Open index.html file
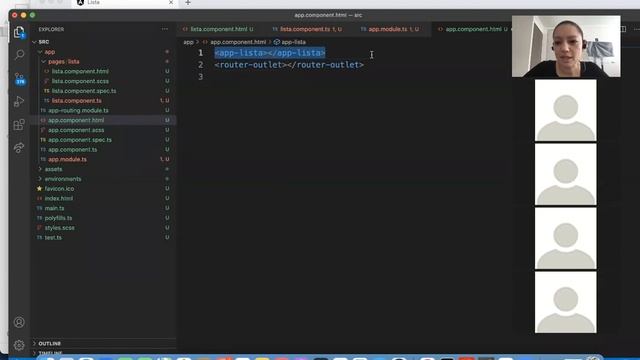The height and width of the screenshot is (360, 640). (x=59, y=199)
